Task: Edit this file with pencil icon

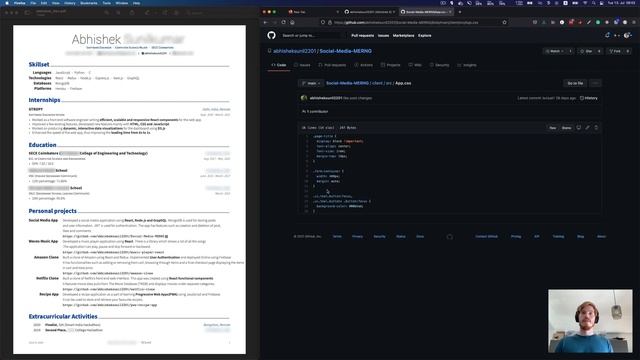Action: point(587,128)
